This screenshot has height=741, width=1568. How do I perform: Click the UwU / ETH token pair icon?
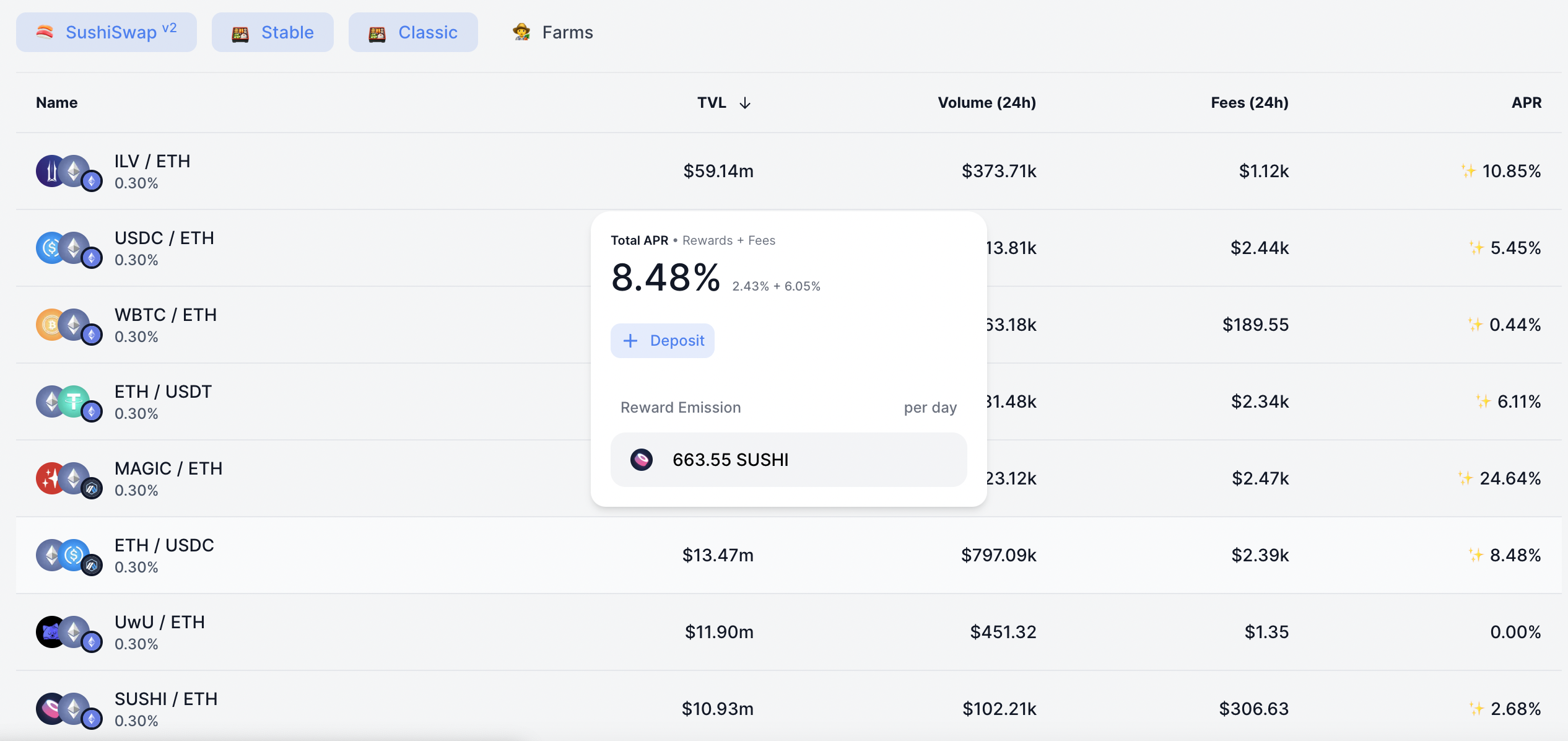[x=69, y=633]
